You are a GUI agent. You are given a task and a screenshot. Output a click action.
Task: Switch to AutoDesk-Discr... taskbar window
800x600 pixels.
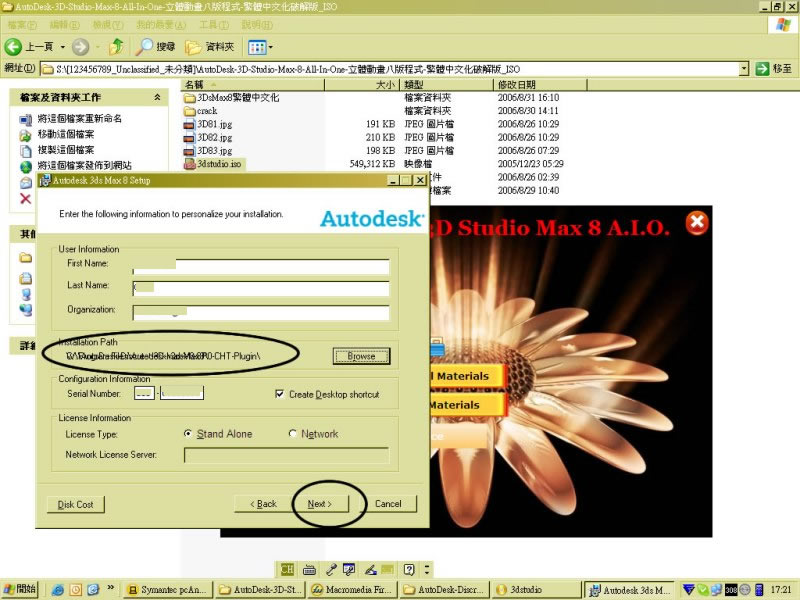click(445, 590)
